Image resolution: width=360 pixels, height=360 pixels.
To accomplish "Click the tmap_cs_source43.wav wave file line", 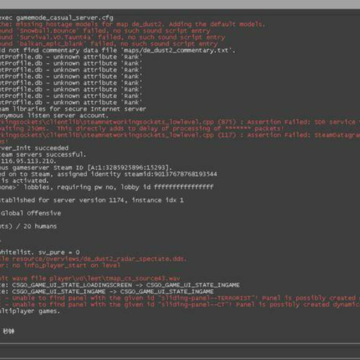I will tap(90, 278).
